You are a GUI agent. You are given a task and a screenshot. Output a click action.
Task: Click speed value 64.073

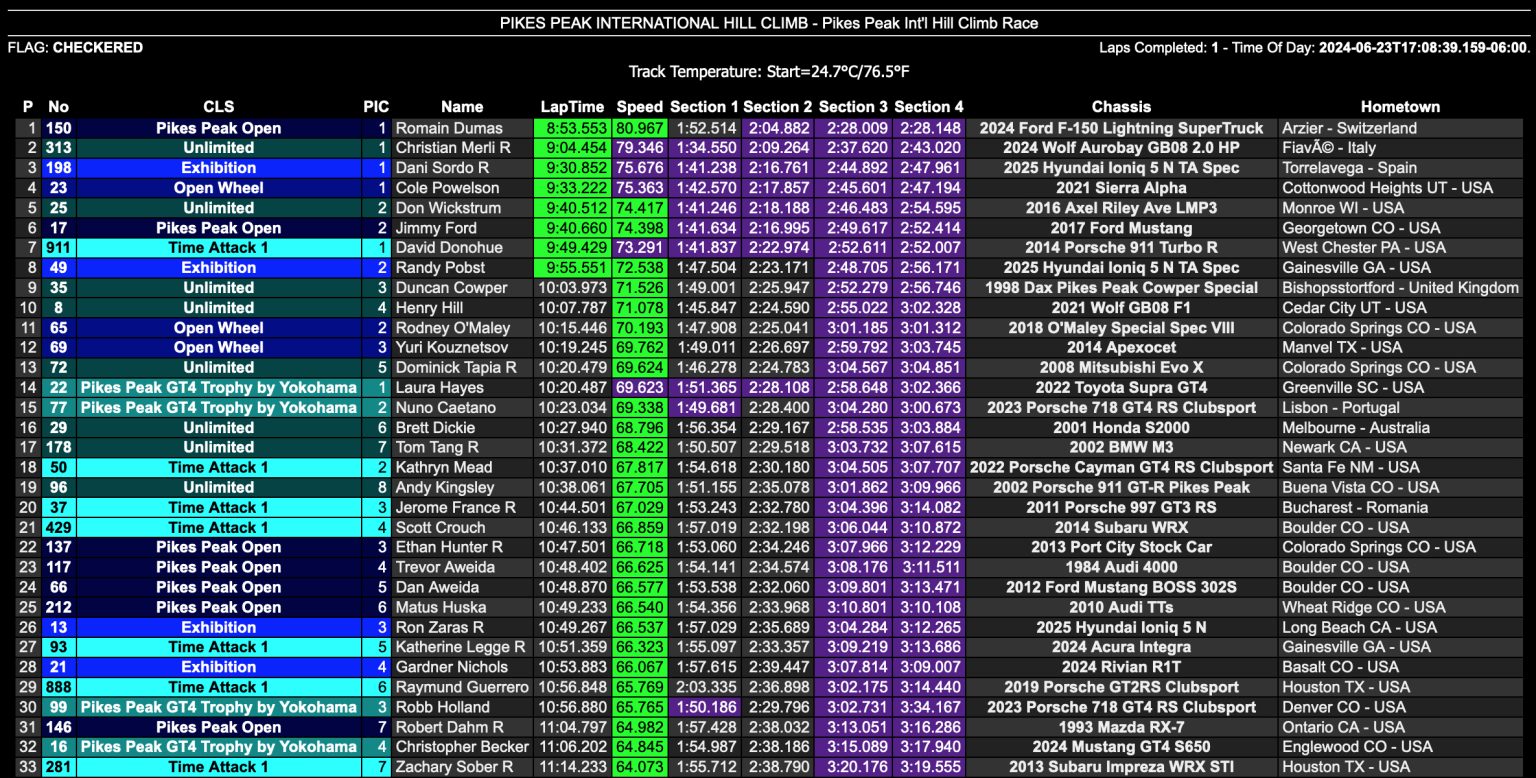click(x=640, y=767)
